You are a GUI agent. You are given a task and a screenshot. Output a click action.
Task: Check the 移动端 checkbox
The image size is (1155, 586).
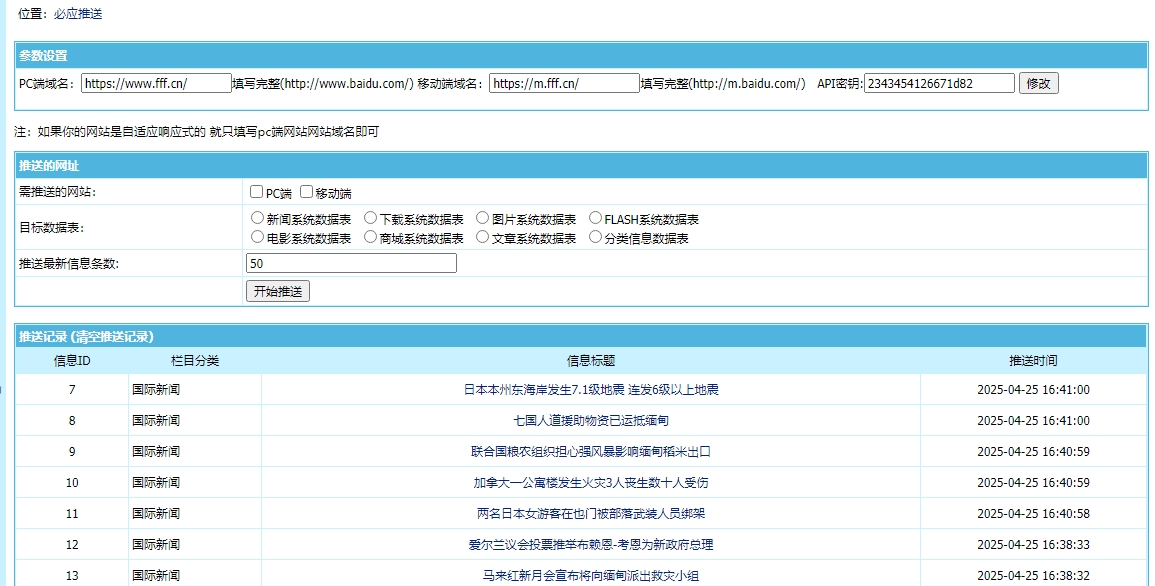point(307,192)
